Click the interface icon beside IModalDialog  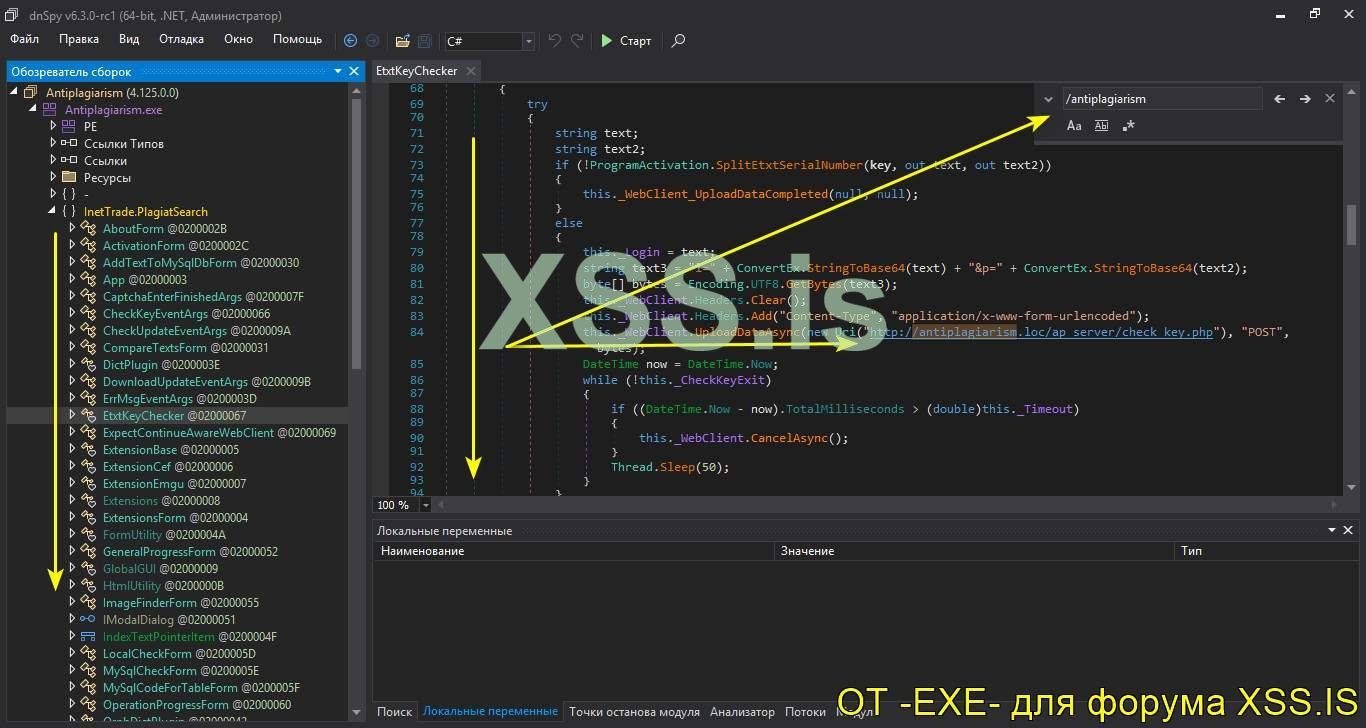tap(88, 620)
